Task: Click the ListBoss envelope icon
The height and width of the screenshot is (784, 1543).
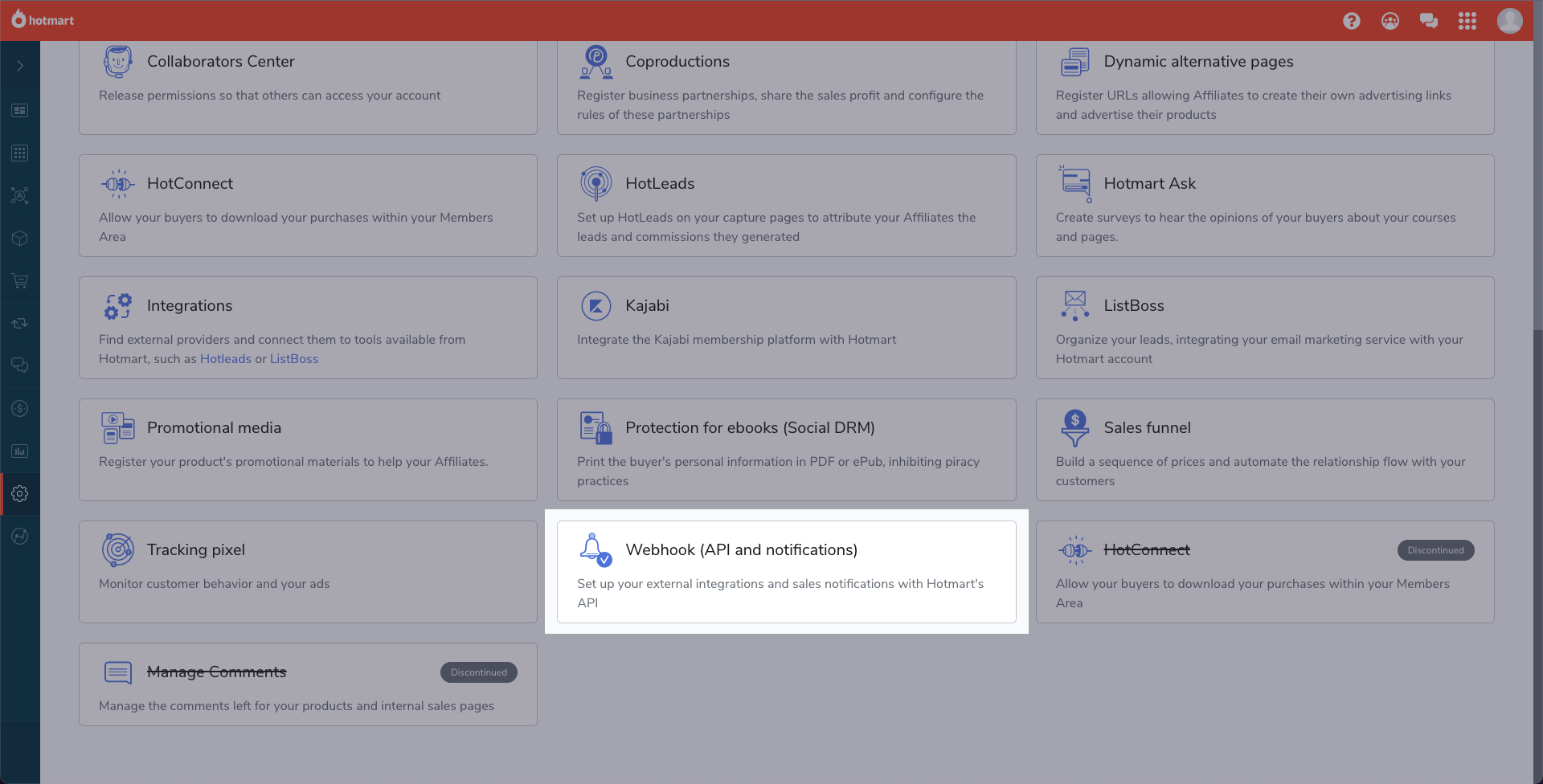Action: click(1075, 306)
